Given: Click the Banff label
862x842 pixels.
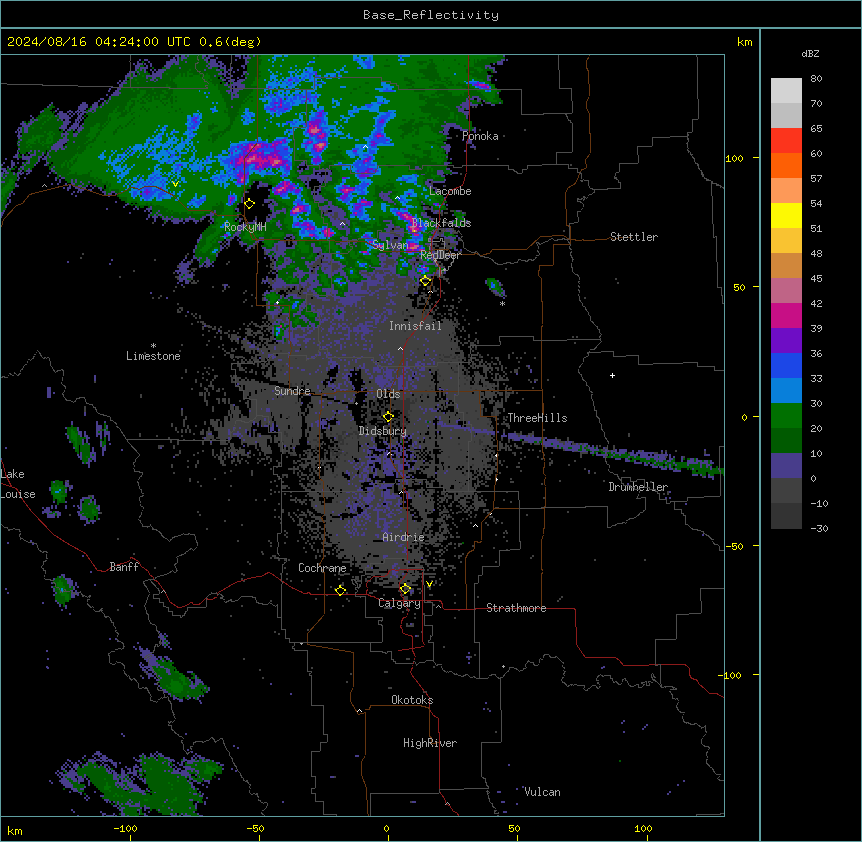Looking at the screenshot, I should [124, 567].
